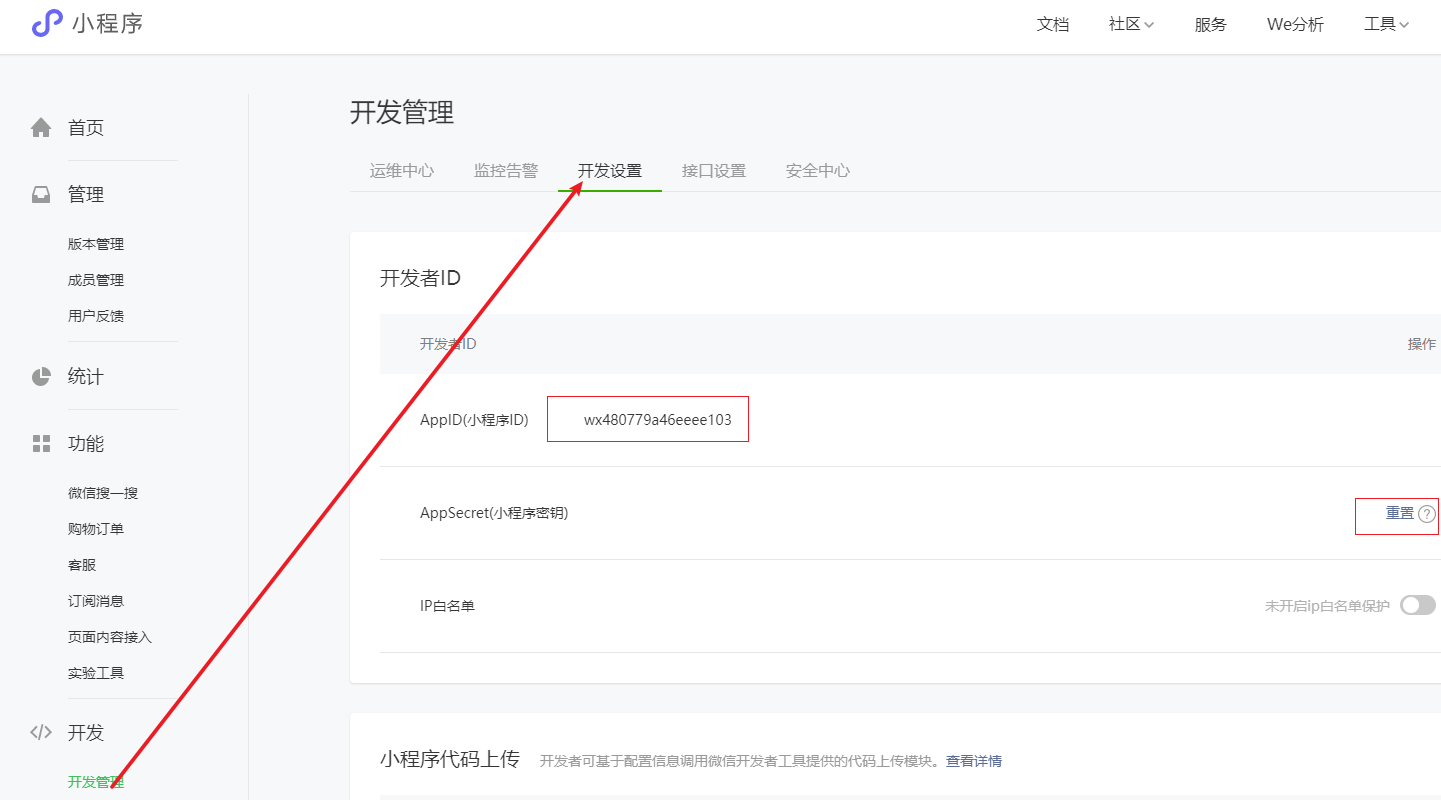This screenshot has height=800, width=1441.
Task: Open 实验工具 in the sidebar
Action: pos(96,673)
